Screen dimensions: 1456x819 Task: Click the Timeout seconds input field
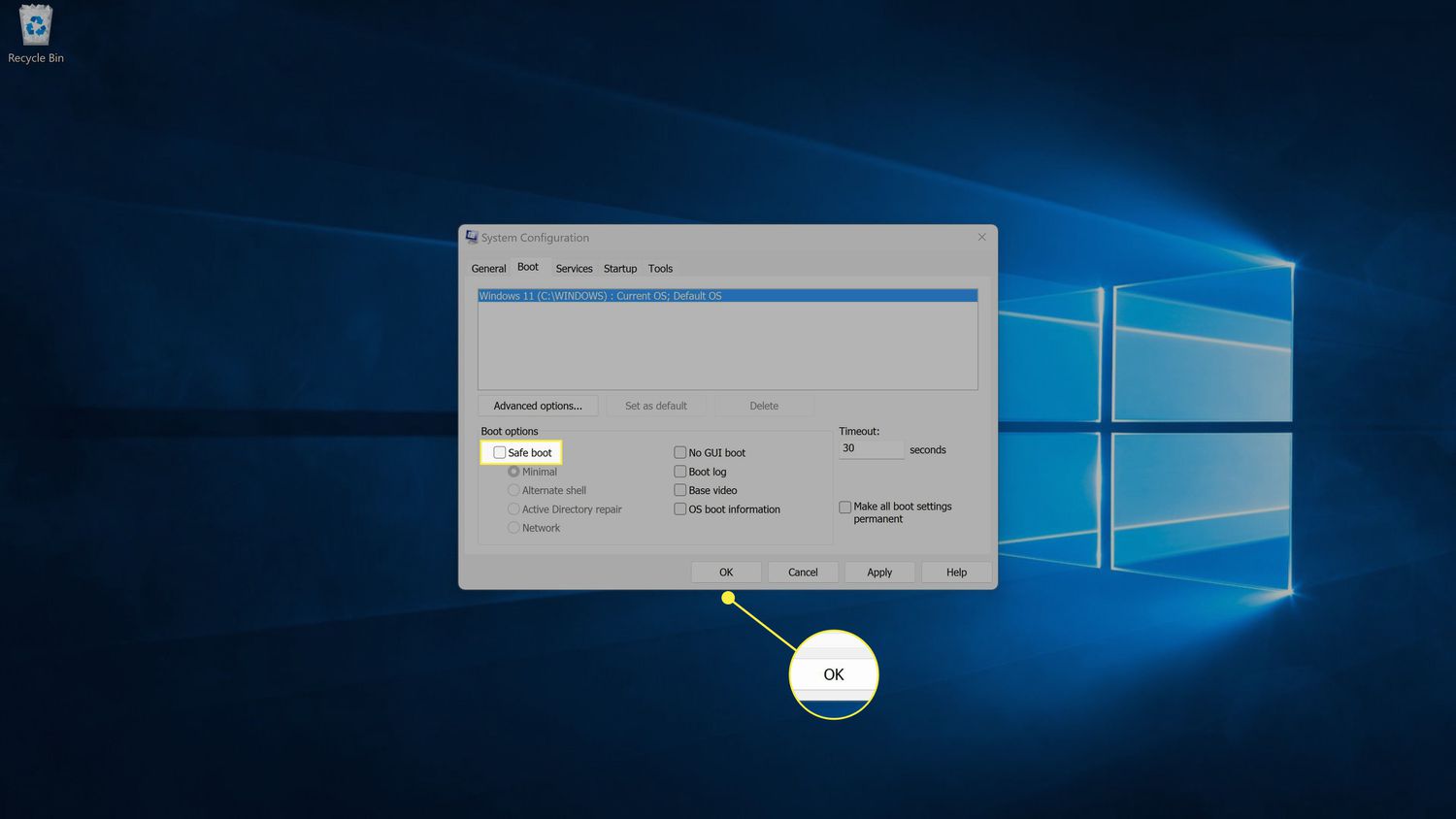coord(871,449)
